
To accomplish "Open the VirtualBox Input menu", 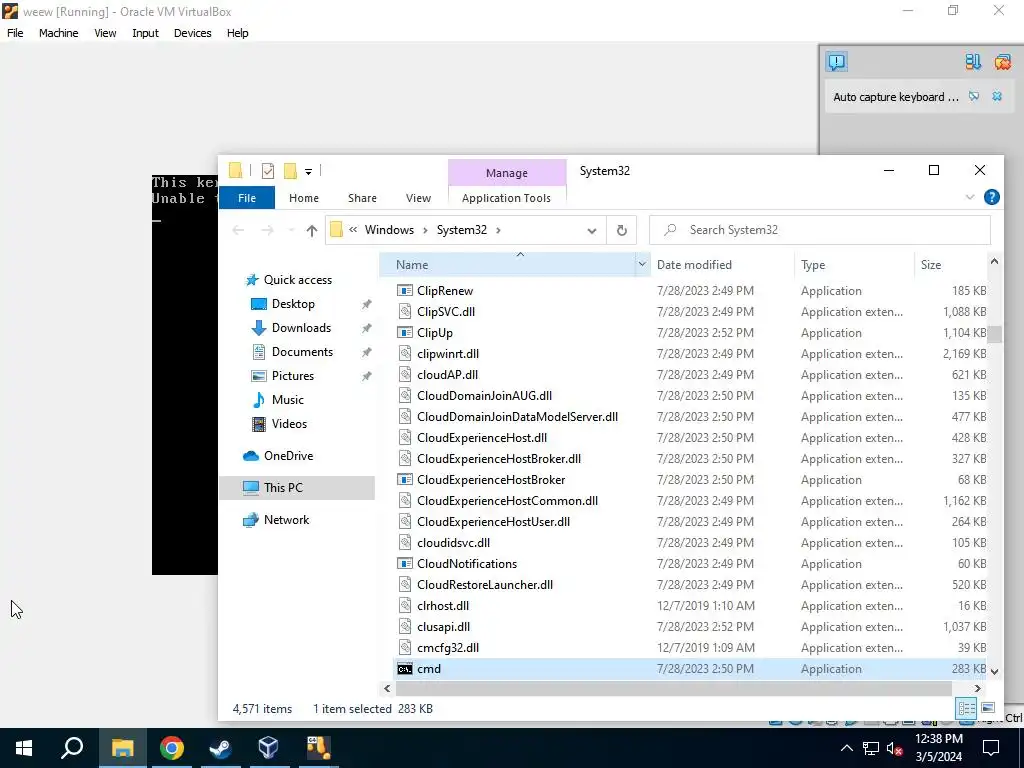I will point(145,33).
